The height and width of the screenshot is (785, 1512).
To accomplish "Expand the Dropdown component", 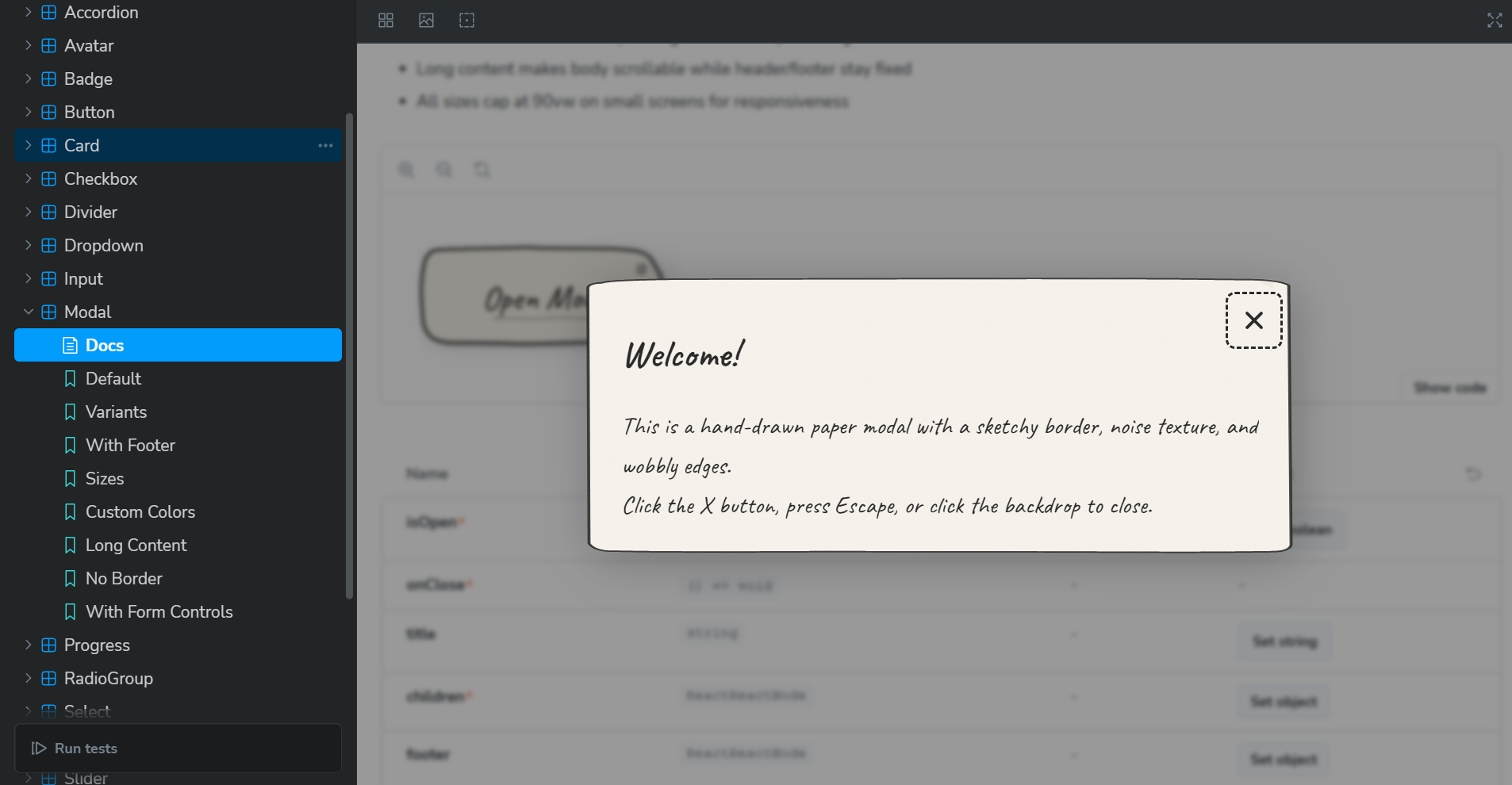I will pos(29,245).
